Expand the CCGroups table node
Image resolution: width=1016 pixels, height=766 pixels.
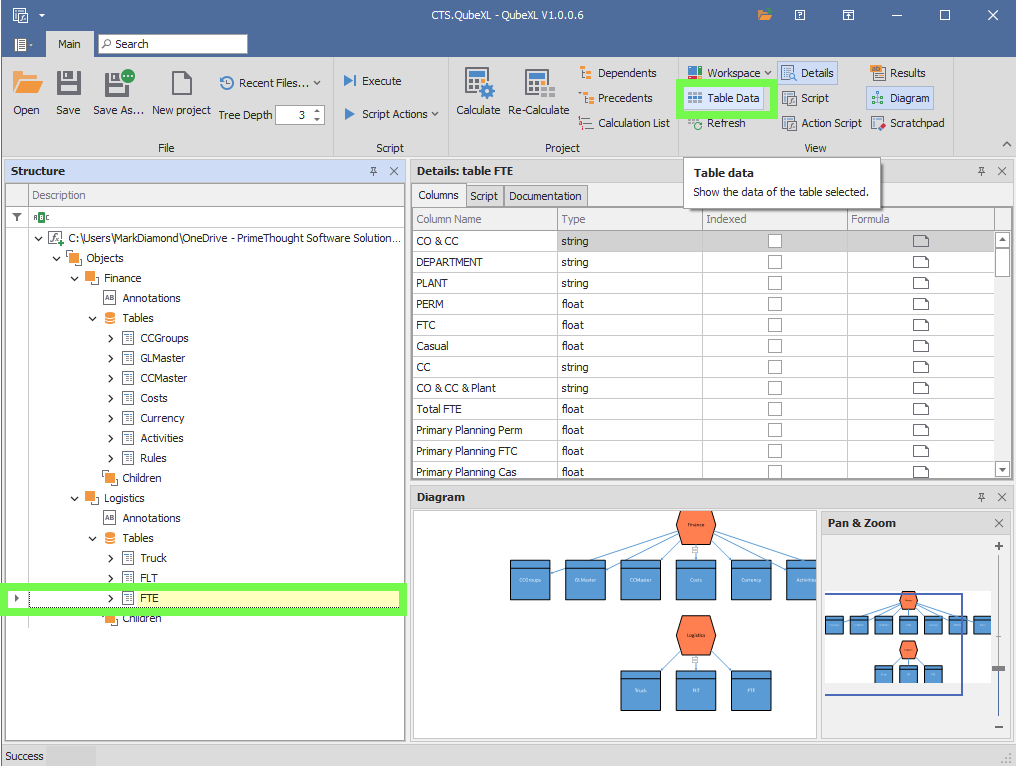111,338
